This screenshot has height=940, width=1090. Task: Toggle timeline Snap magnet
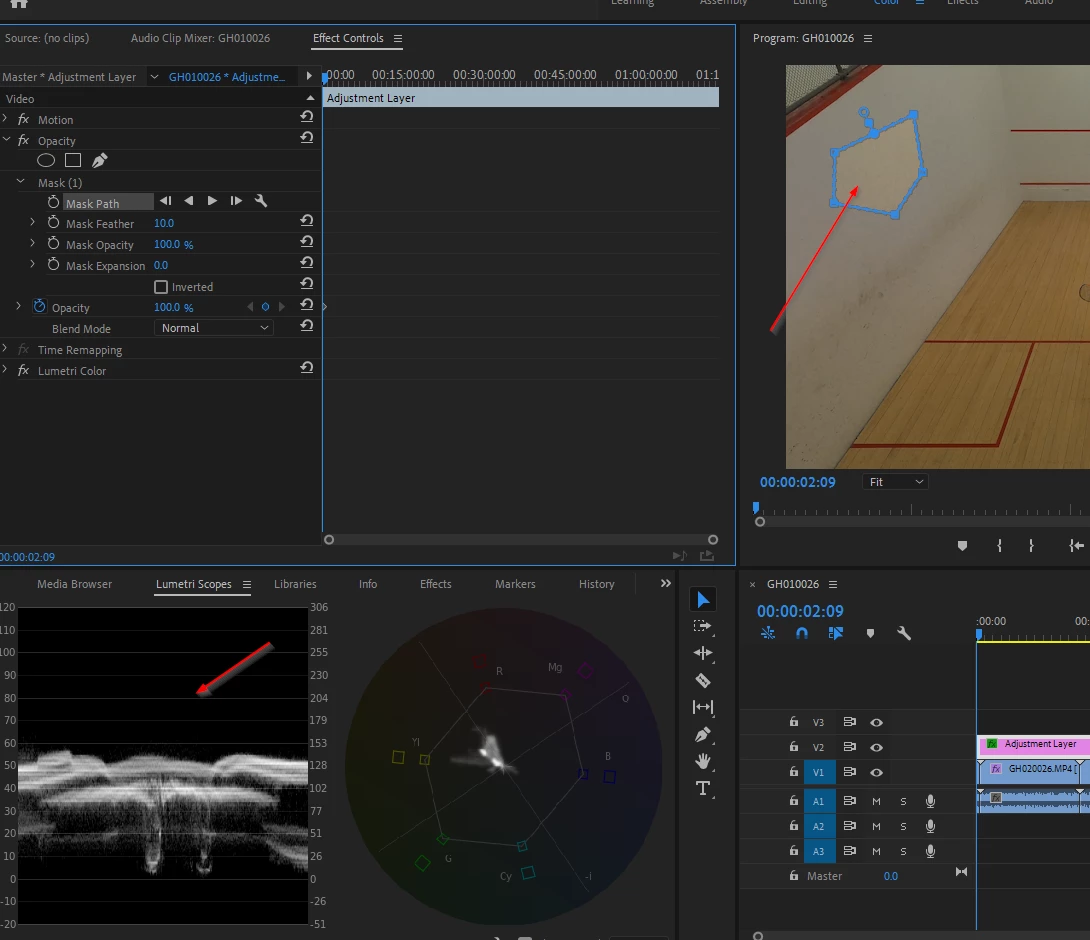(802, 633)
